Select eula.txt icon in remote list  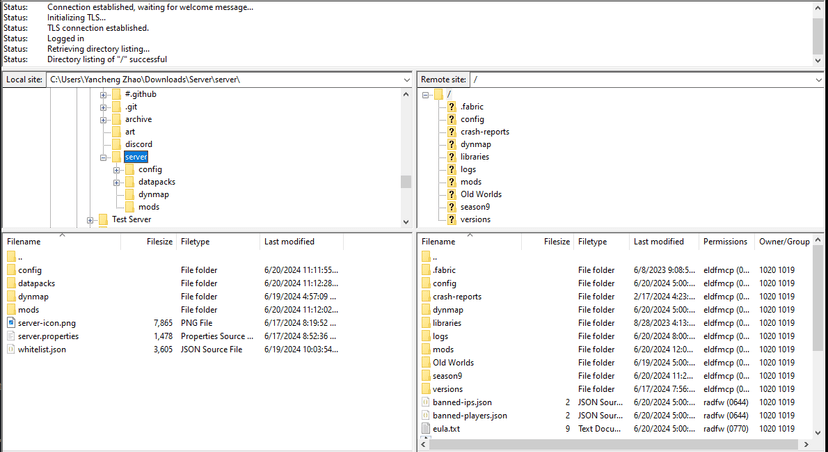pyautogui.click(x=425, y=428)
